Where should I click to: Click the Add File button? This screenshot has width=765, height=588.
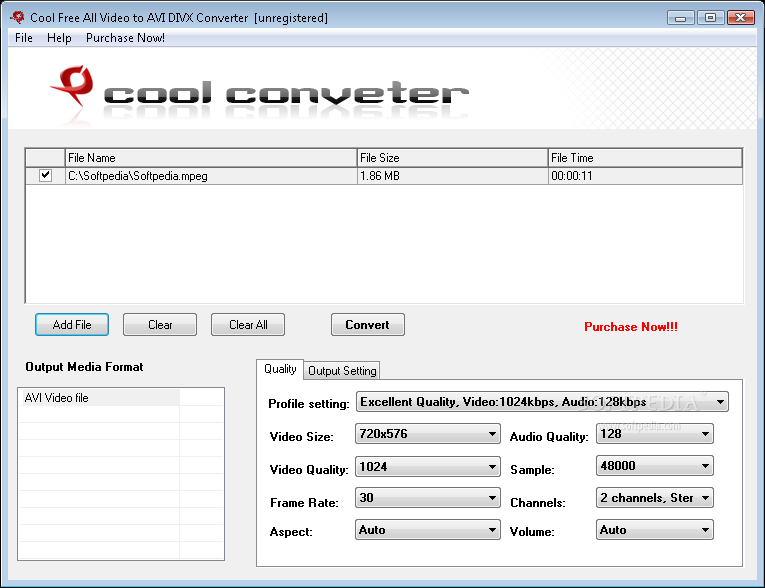(x=72, y=324)
